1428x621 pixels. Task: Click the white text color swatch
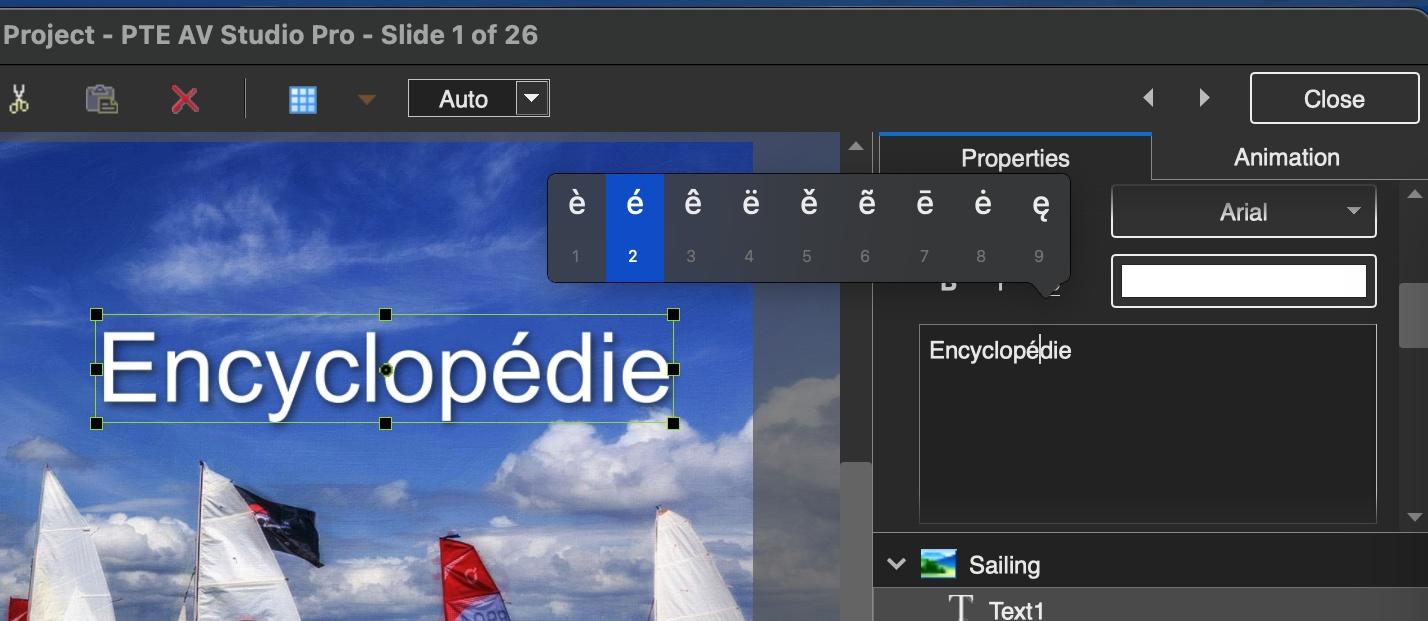pos(1244,281)
